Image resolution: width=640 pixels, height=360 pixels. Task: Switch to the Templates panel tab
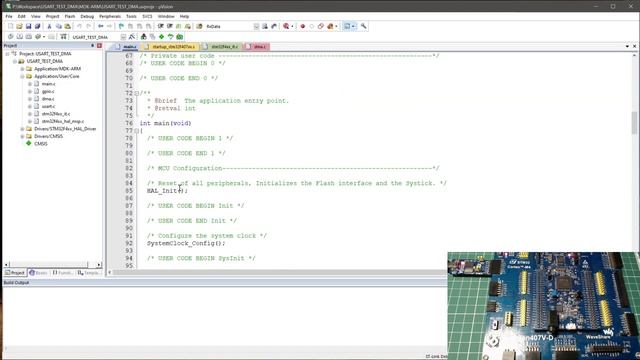click(x=88, y=273)
